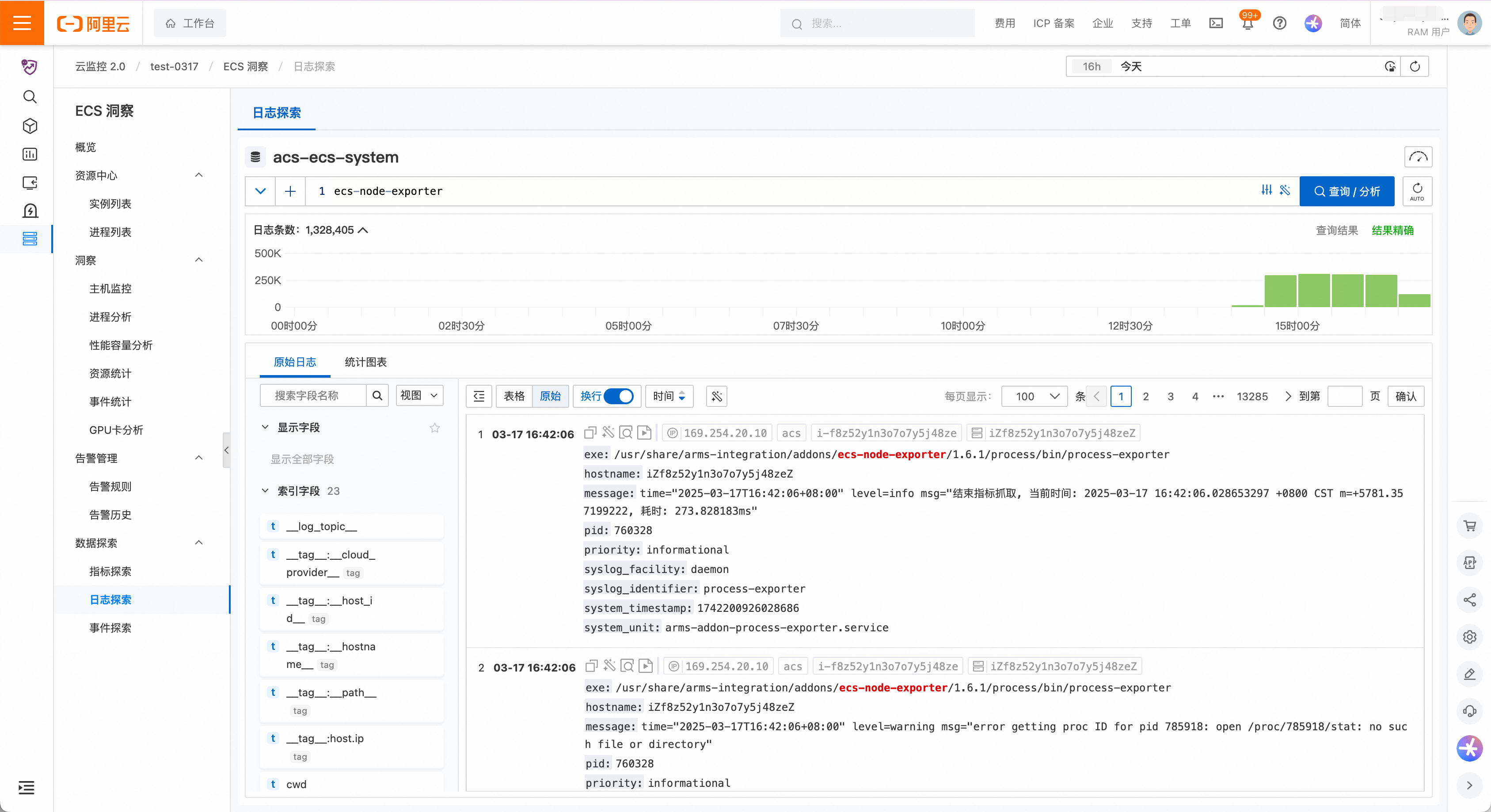Open the search icon in left rail
This screenshot has height=812, width=1491.
point(30,97)
